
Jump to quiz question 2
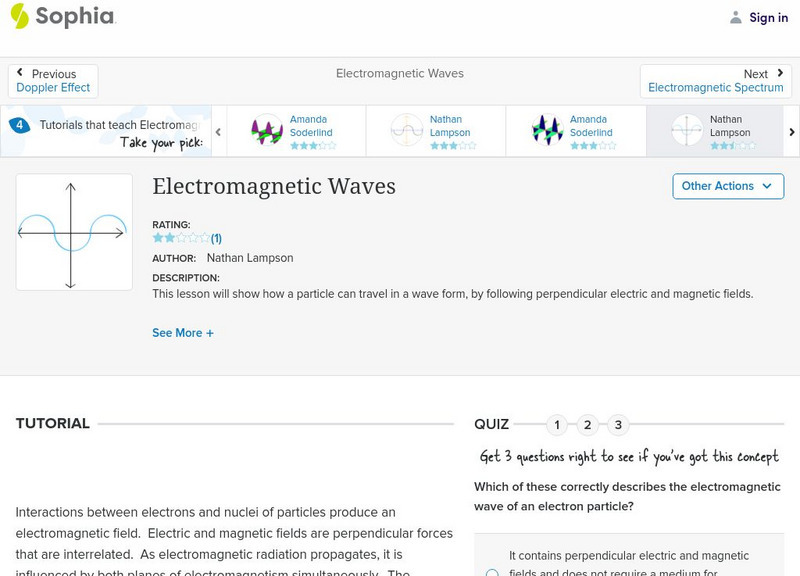[x=588, y=425]
